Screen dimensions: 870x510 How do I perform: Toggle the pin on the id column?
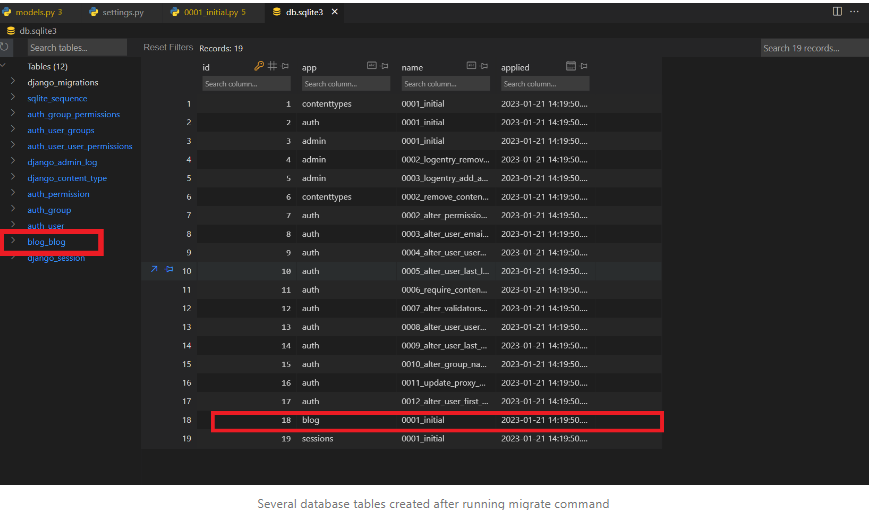[285, 67]
